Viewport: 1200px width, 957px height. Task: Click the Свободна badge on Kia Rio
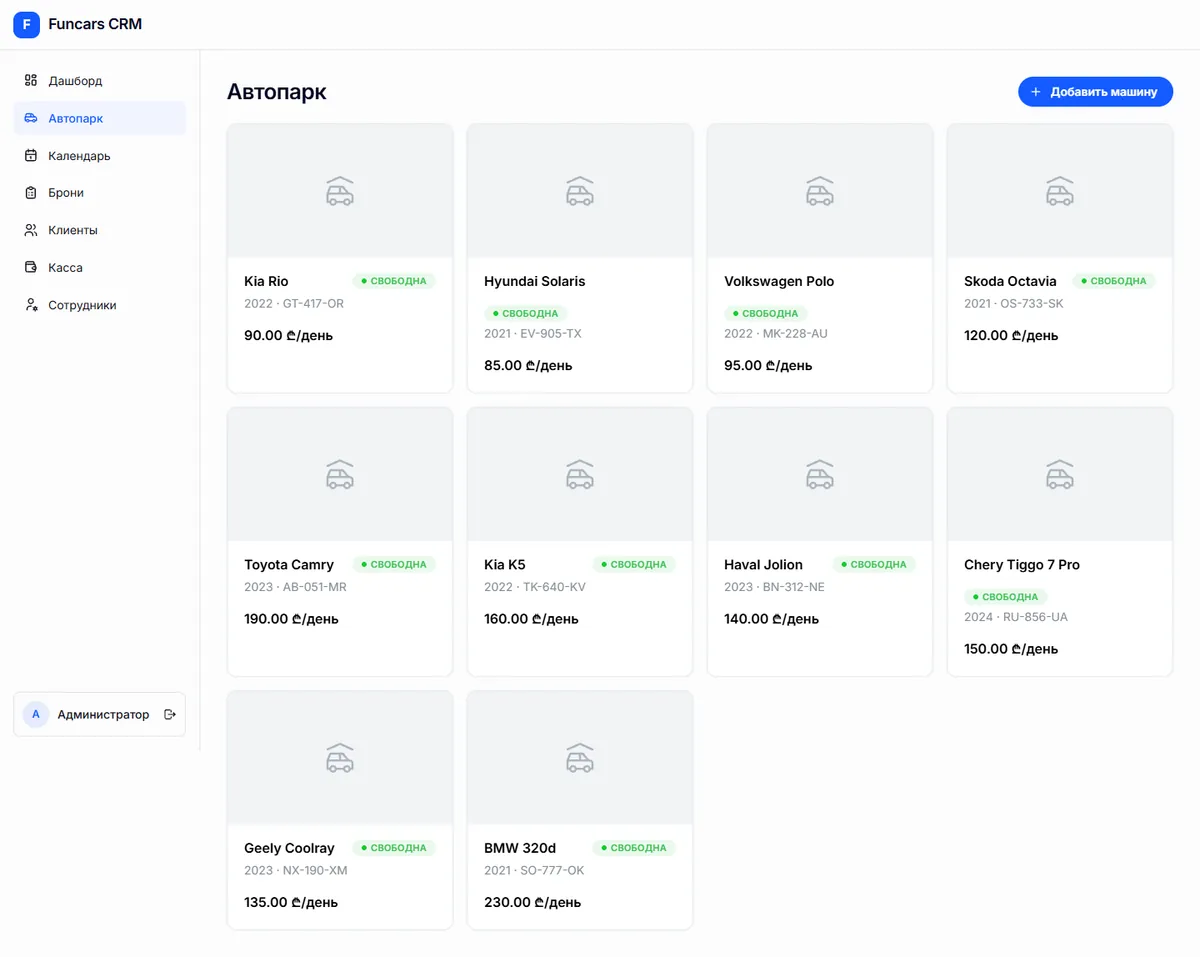(x=394, y=281)
